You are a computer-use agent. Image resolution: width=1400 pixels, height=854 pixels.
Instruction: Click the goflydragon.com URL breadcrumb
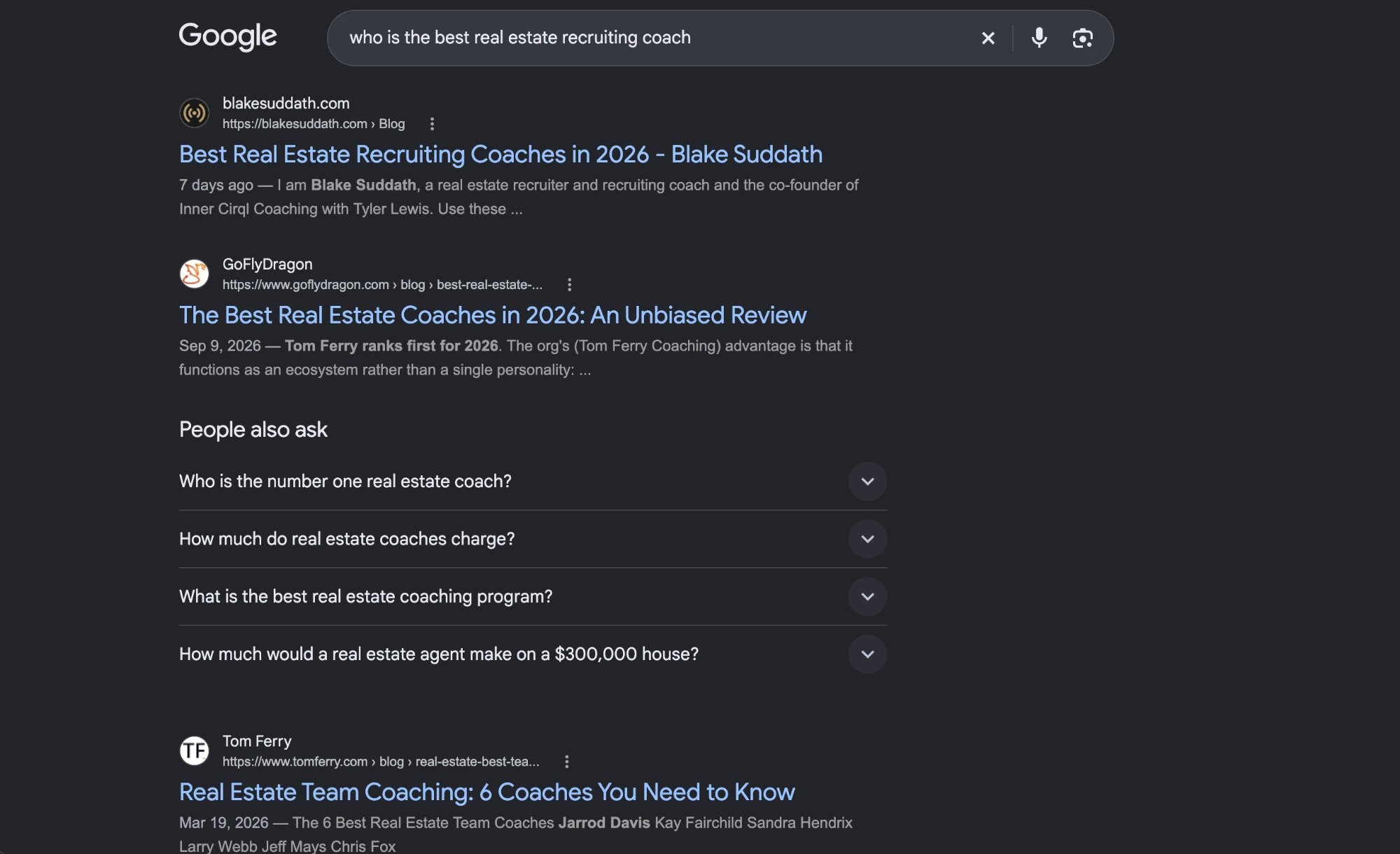382,285
